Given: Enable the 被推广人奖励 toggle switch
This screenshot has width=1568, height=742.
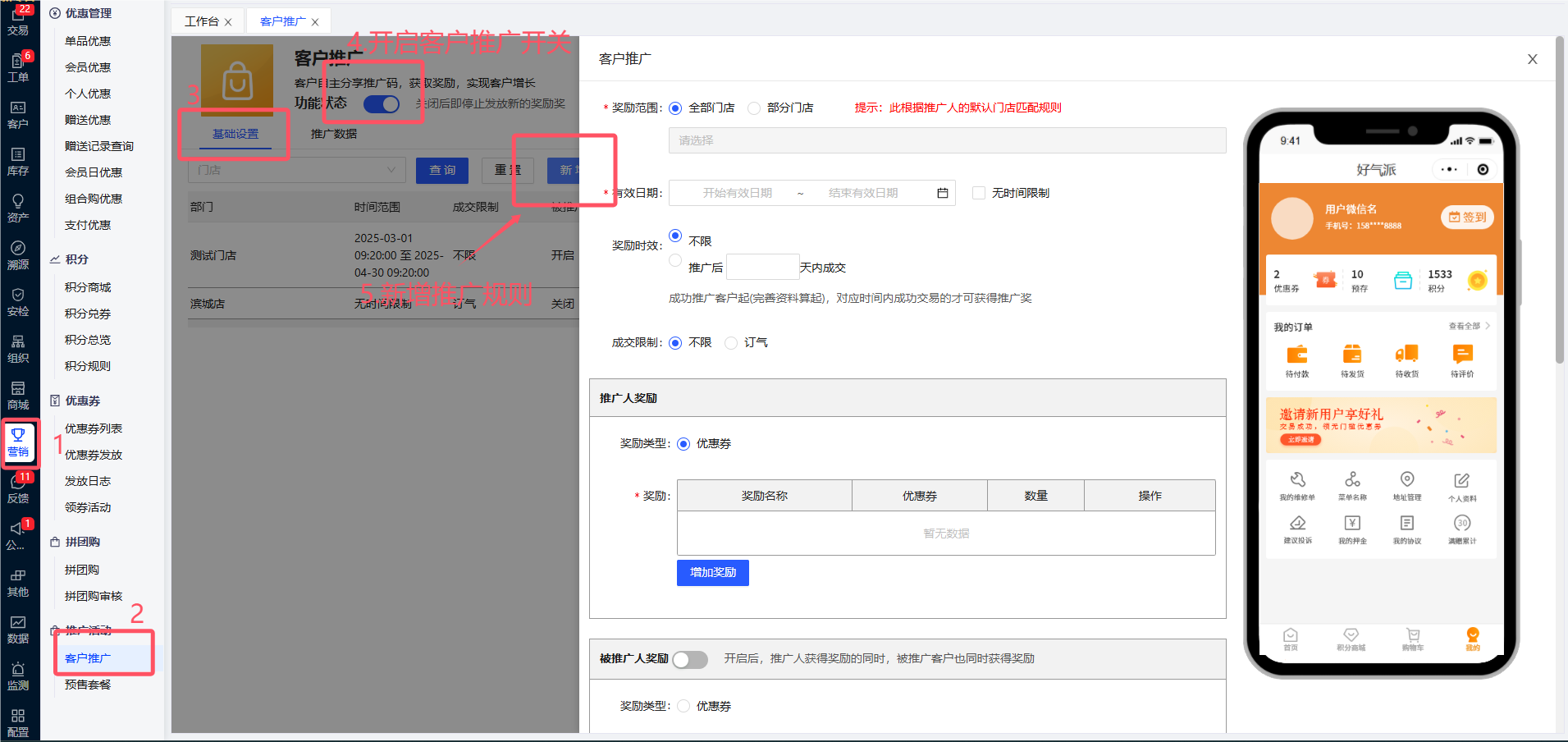Looking at the screenshot, I should (x=690, y=659).
